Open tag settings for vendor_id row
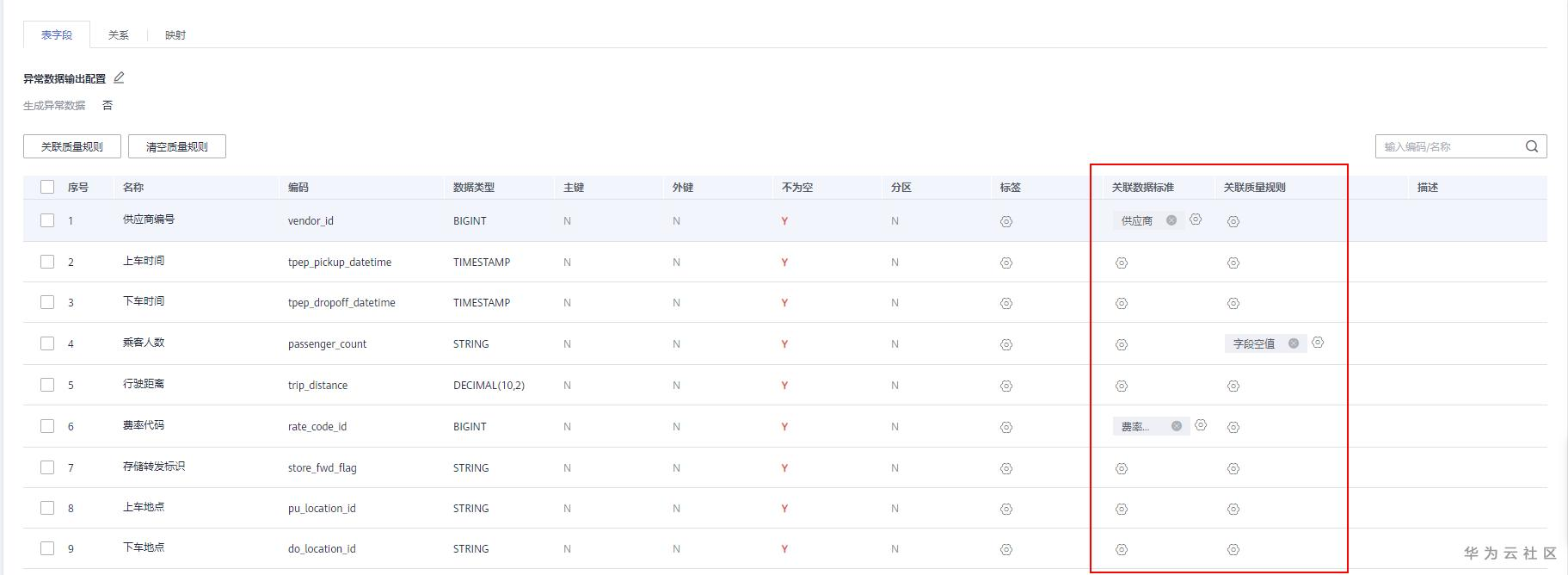 [1006, 221]
